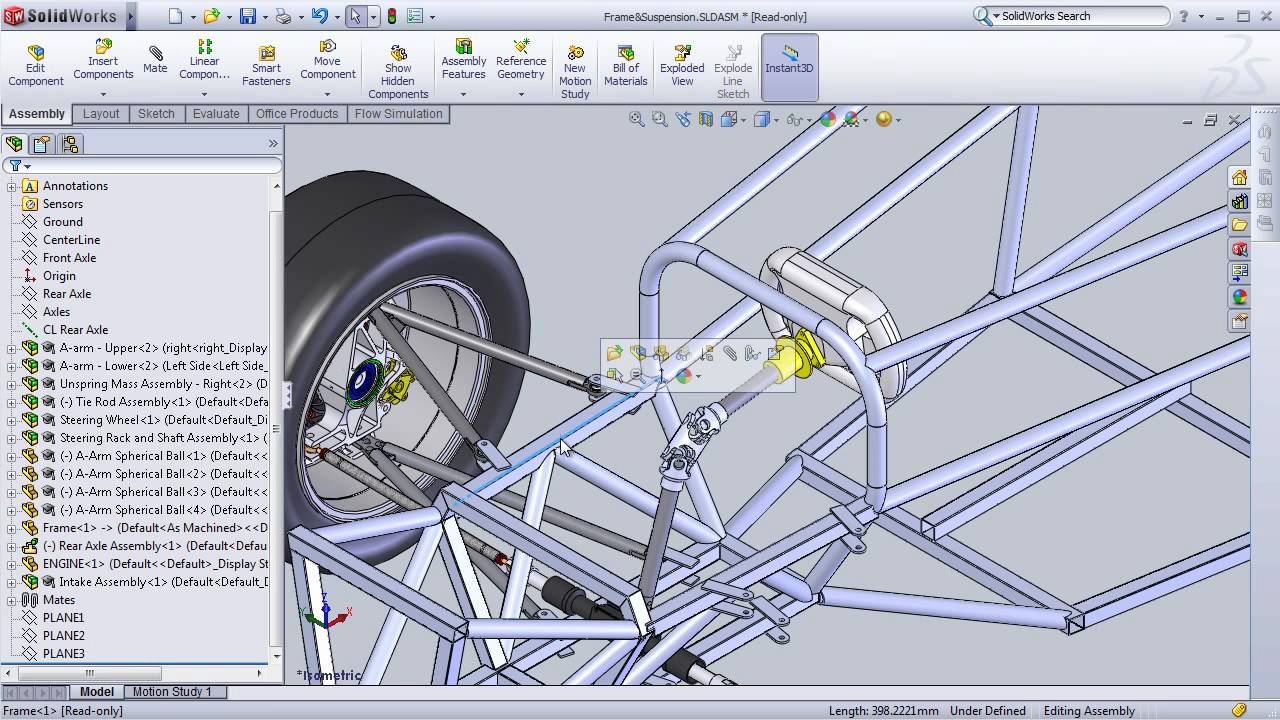This screenshot has height=720, width=1280.
Task: Open Assembly Features tool
Action: [x=464, y=60]
